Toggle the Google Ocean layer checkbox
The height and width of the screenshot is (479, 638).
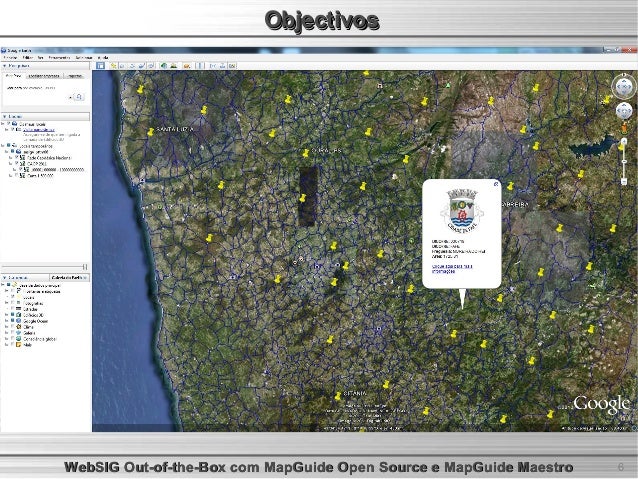pos(13,321)
